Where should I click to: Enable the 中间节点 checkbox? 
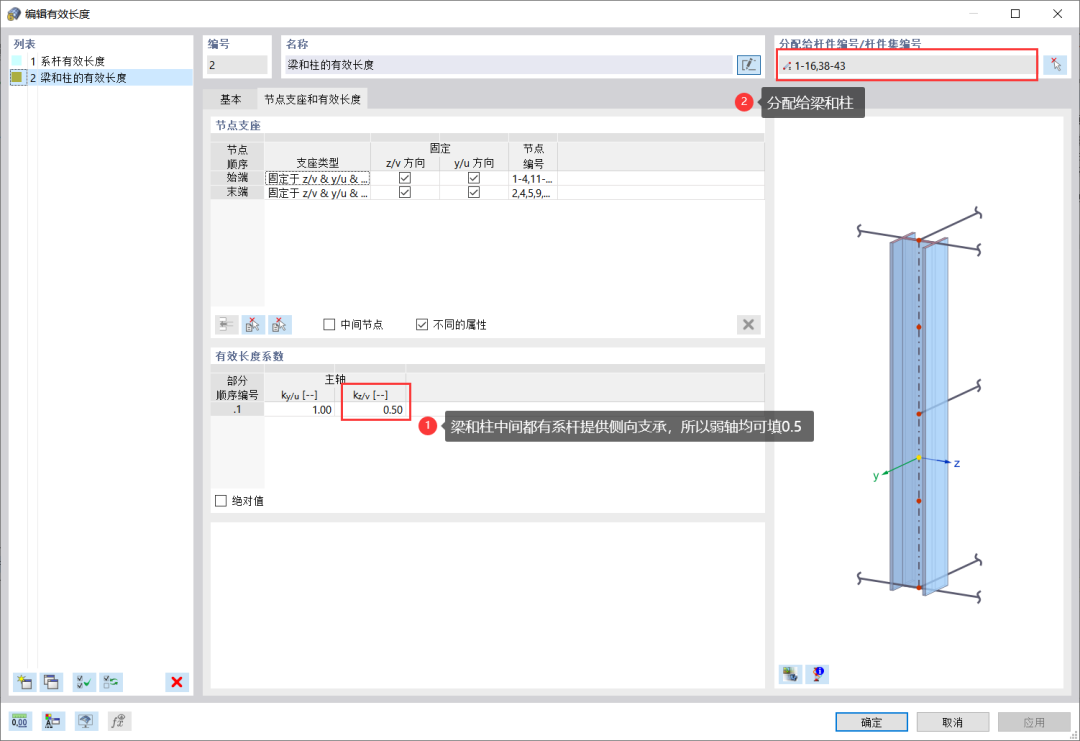point(329,324)
